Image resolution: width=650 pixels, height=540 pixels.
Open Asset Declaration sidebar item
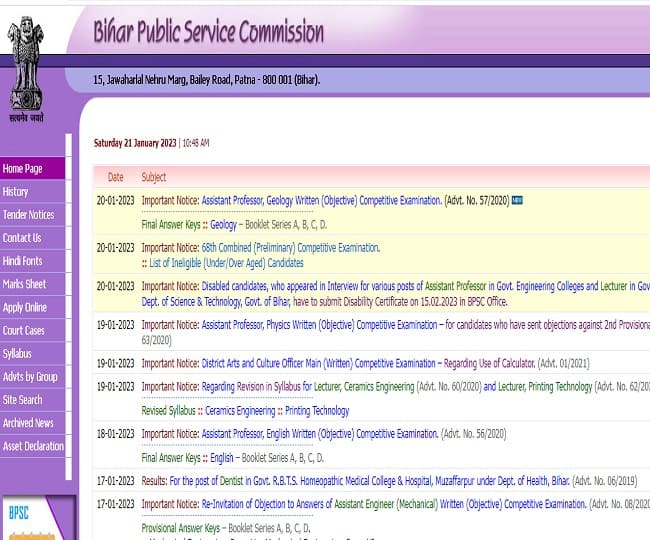[x=33, y=446]
